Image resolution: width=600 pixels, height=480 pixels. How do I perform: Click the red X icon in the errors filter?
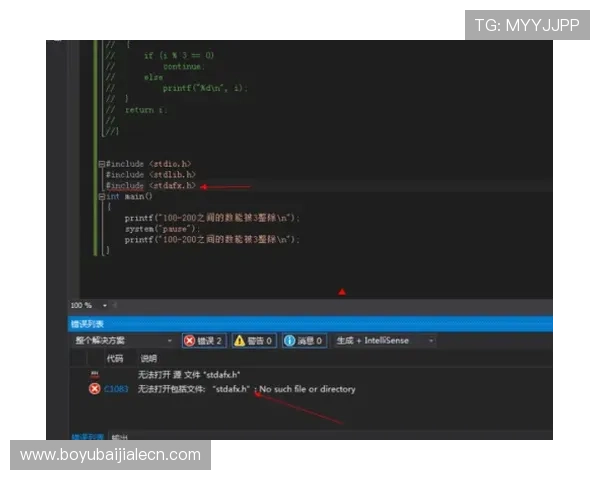tap(189, 341)
